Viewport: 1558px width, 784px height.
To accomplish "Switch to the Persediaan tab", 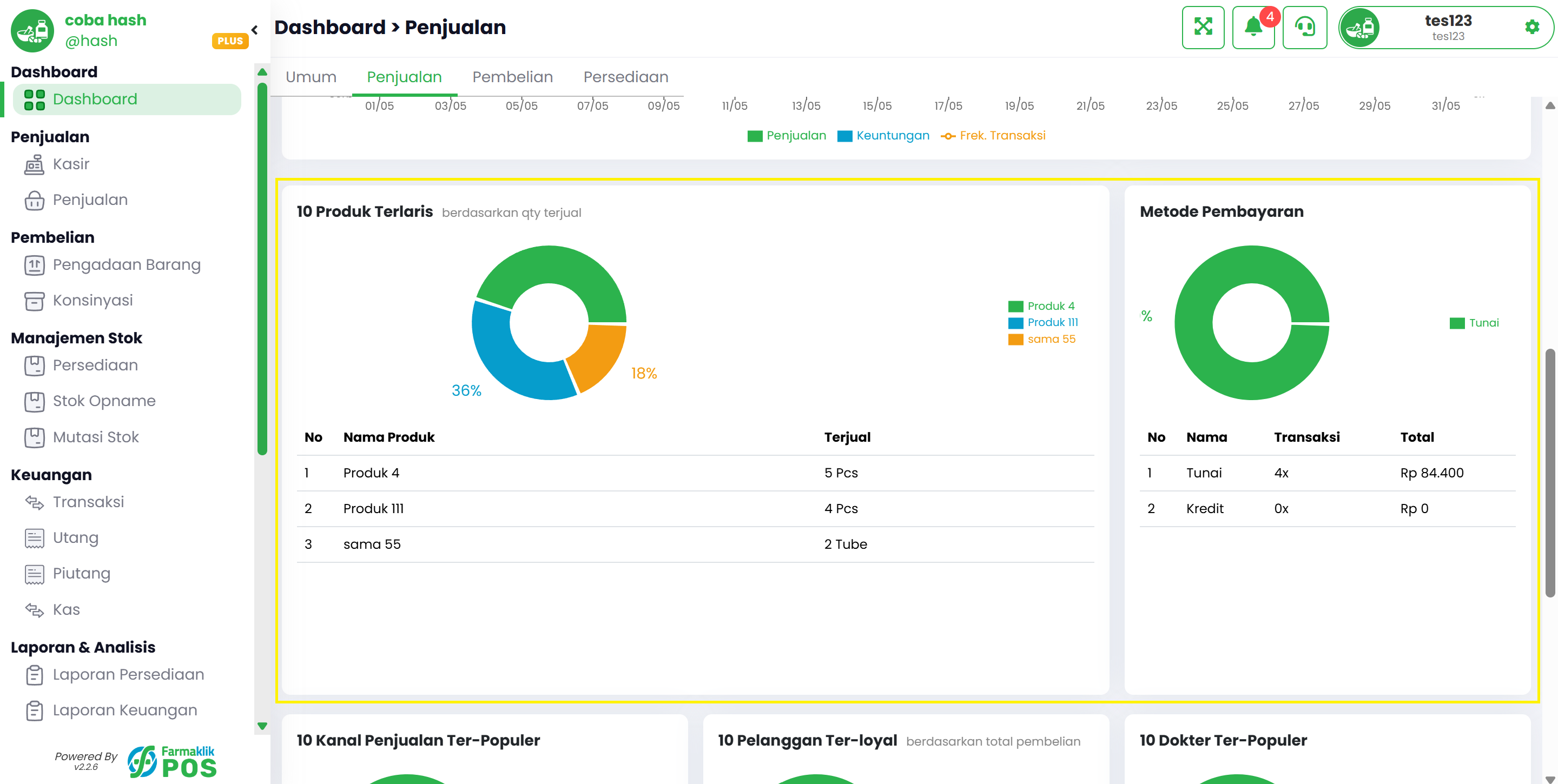I will point(625,77).
